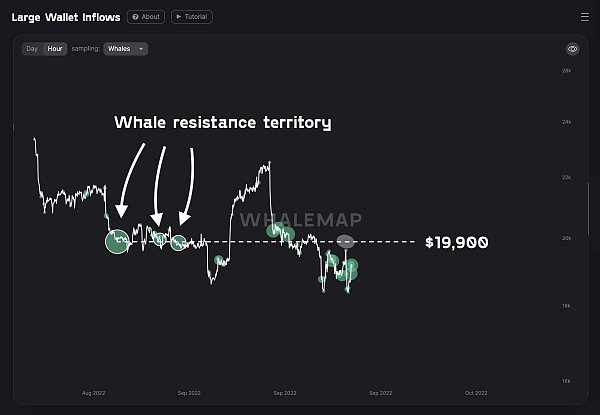This screenshot has width=600, height=415.
Task: Click the price peak near 22k
Action: tap(269, 163)
